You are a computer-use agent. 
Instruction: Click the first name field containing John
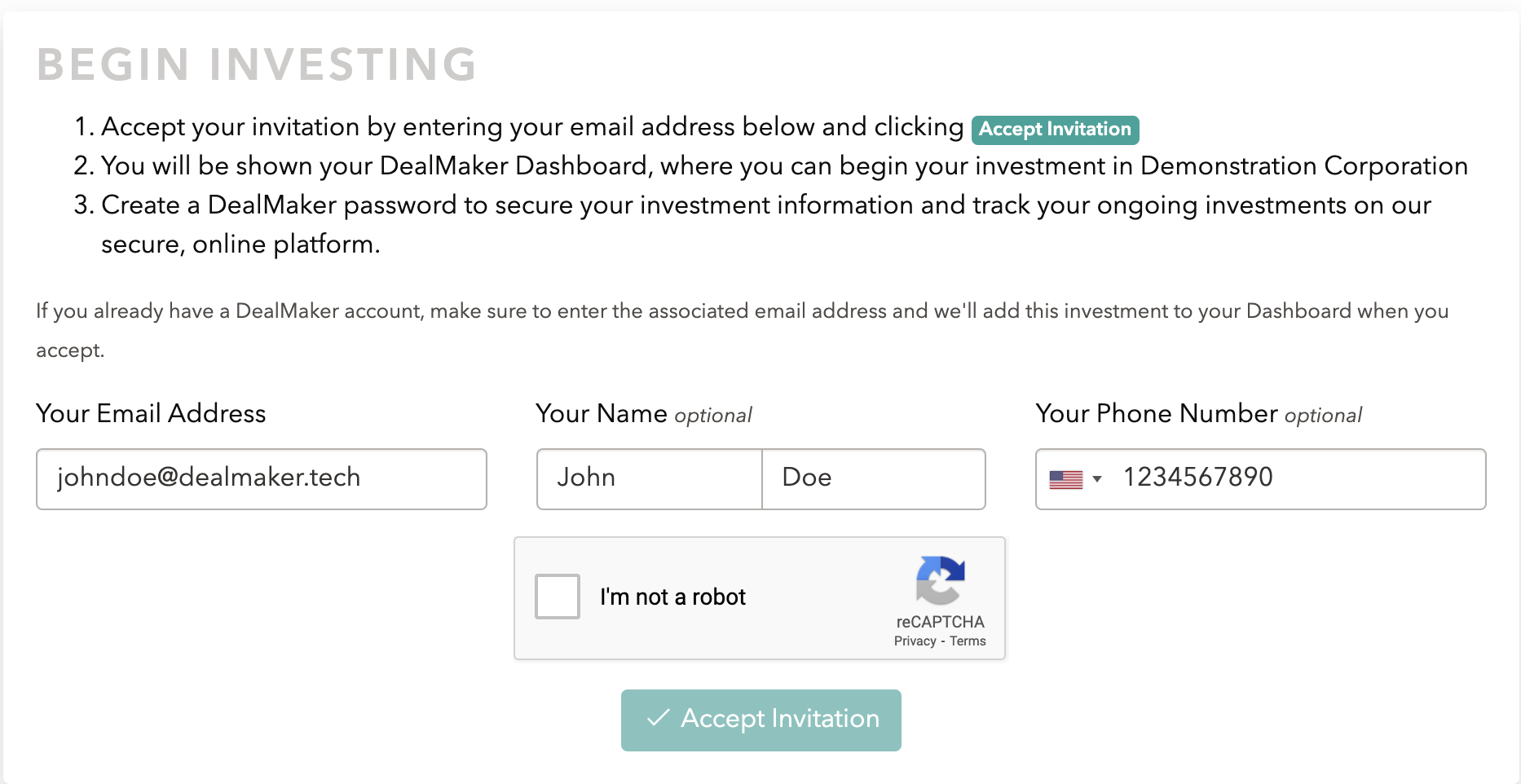click(x=650, y=479)
